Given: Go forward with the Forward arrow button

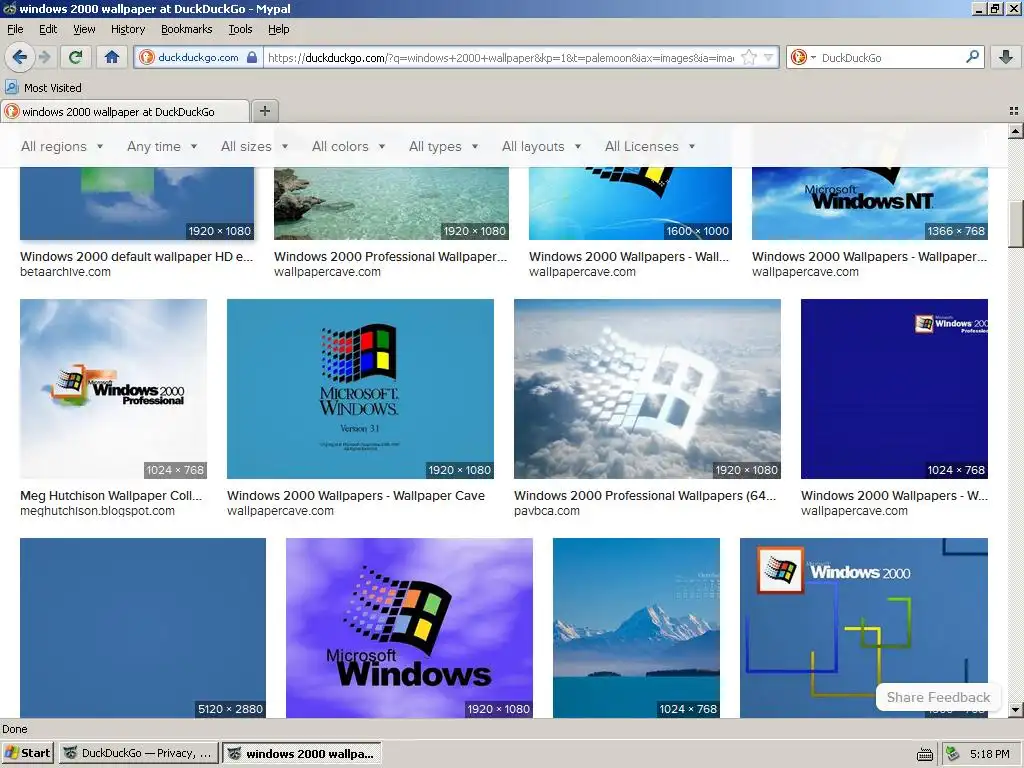Looking at the screenshot, I should pyautogui.click(x=45, y=57).
